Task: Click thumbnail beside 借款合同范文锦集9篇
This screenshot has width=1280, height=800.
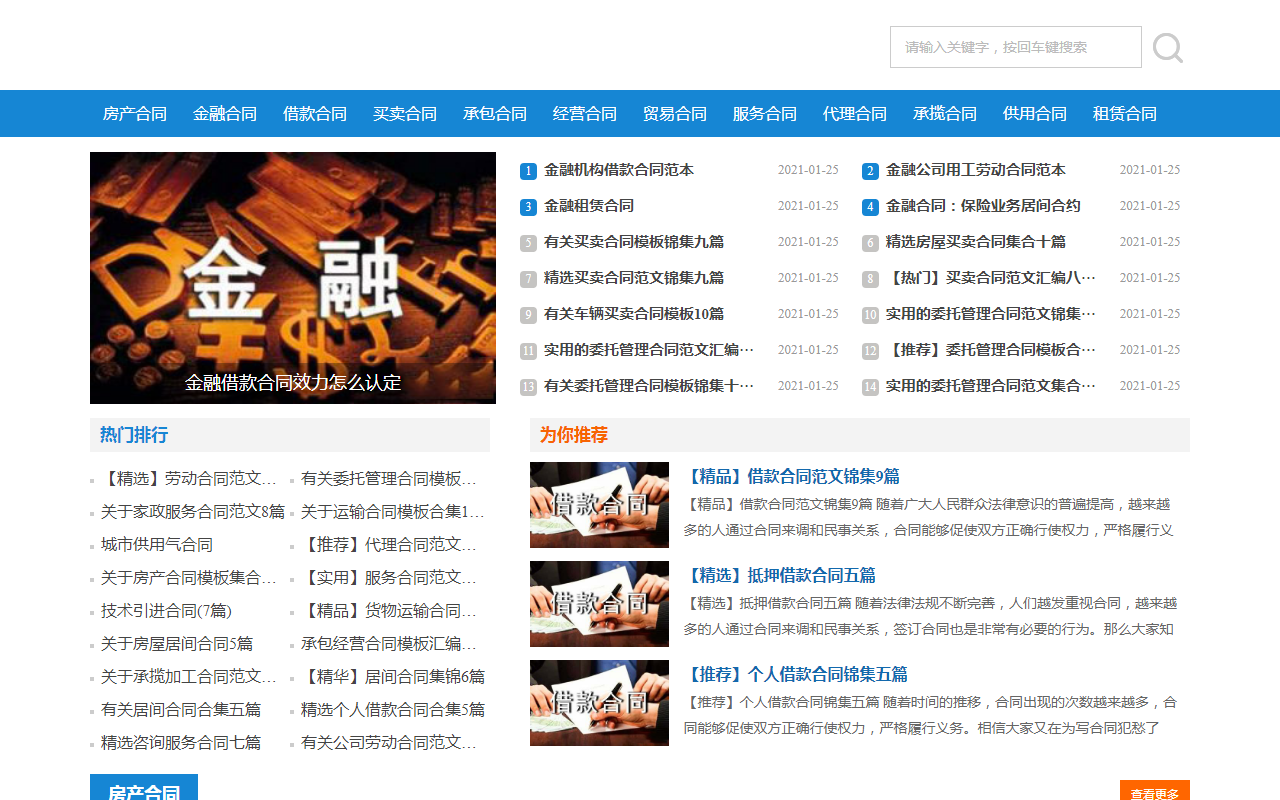Action: click(x=599, y=505)
